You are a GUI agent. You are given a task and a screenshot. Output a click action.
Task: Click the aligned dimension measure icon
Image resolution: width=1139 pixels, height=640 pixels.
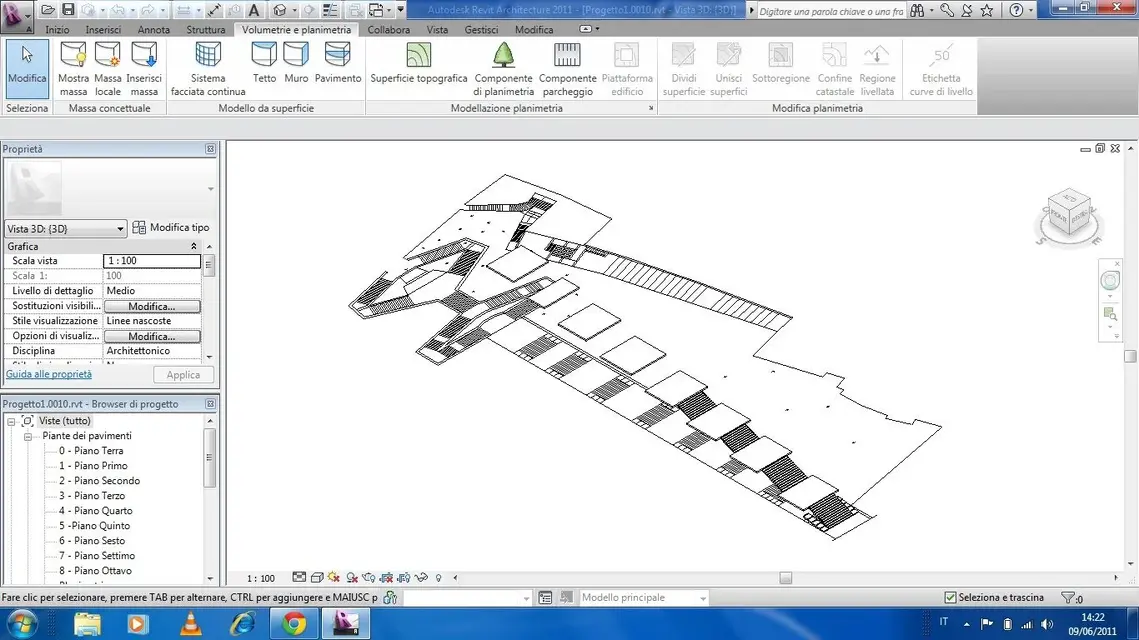pos(214,10)
